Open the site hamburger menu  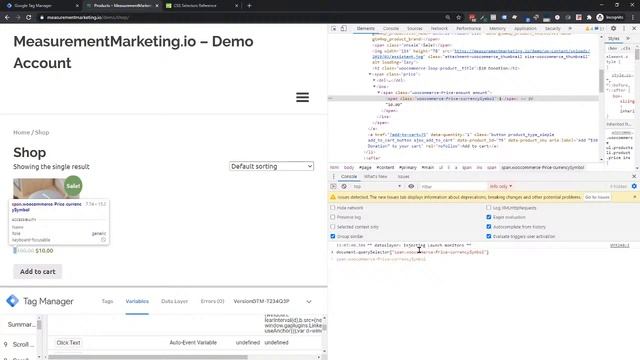(x=302, y=97)
